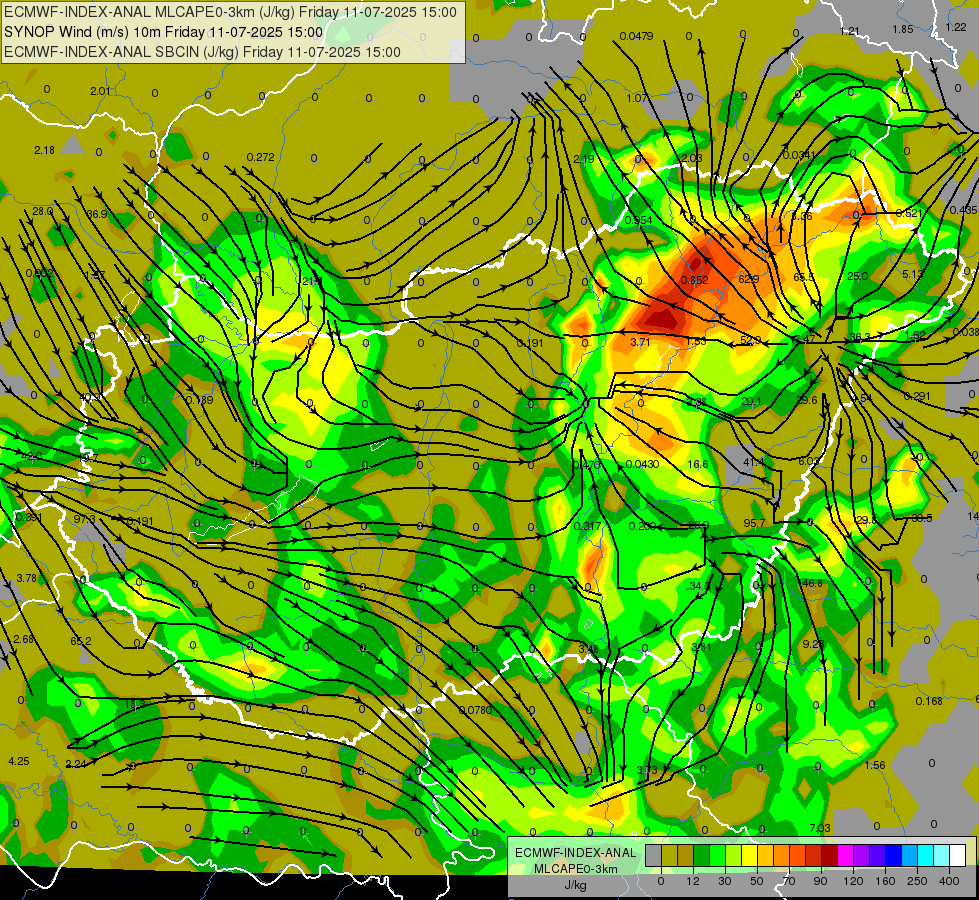Click the 52.3 map value

[750, 340]
